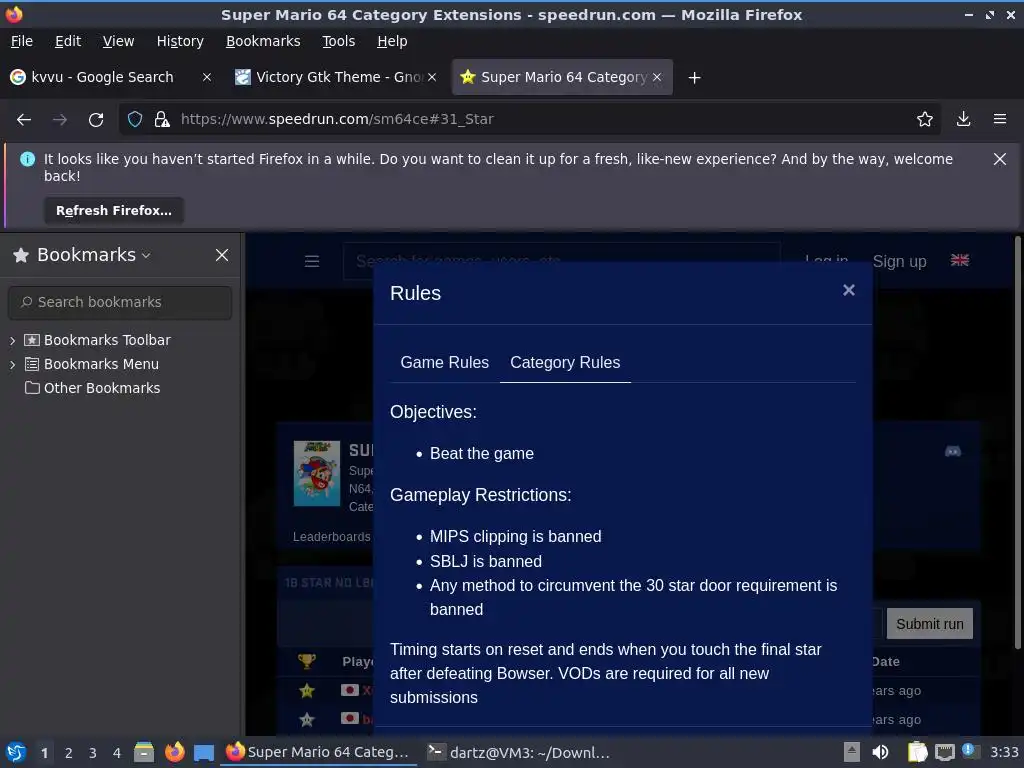Open the Downloads panel
Image resolution: width=1024 pixels, height=768 pixels.
click(x=963, y=119)
